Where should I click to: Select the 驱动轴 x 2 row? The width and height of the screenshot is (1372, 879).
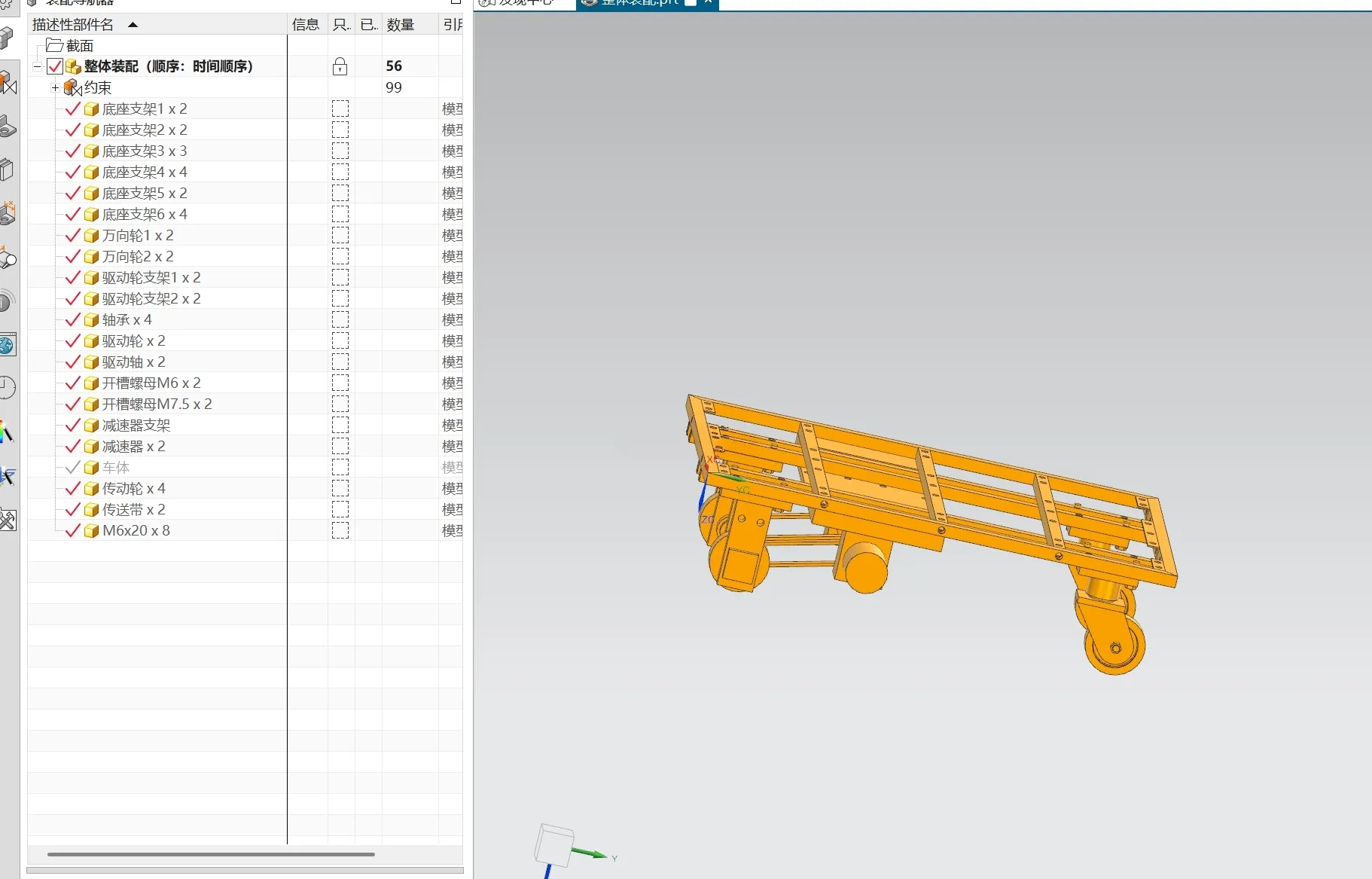pyautogui.click(x=134, y=362)
